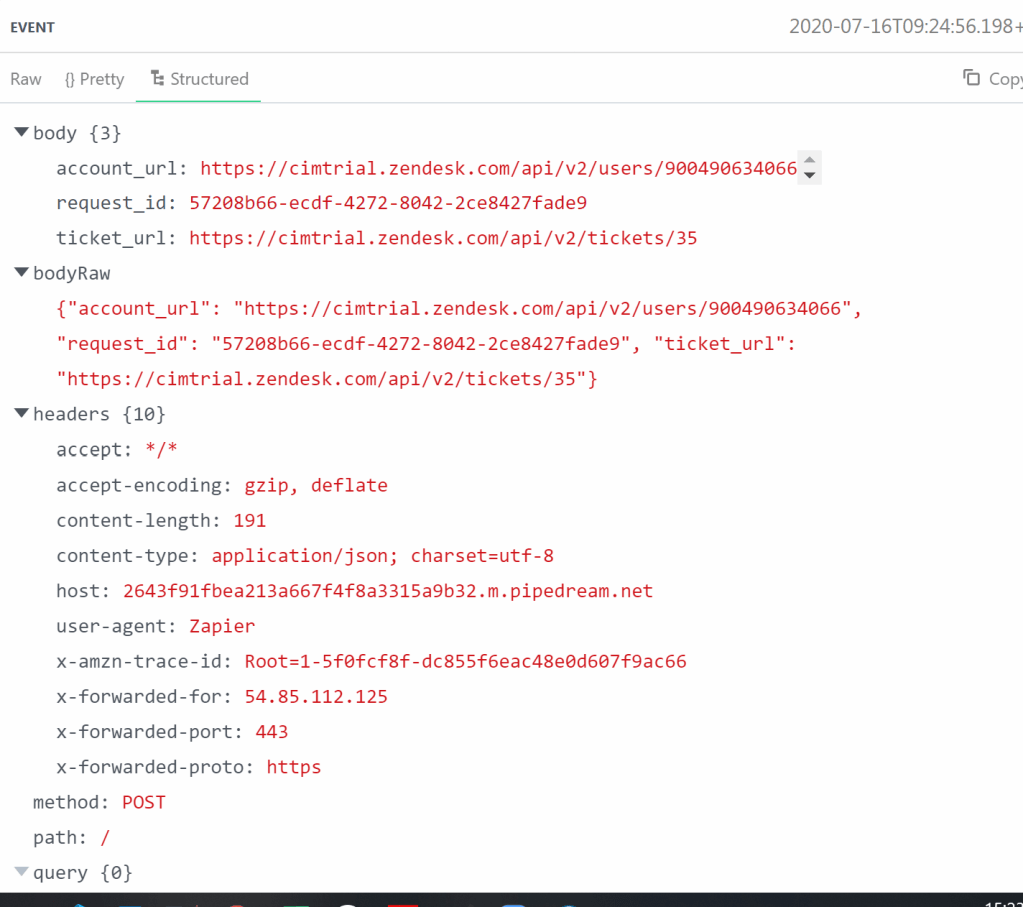Image resolution: width=1023 pixels, height=907 pixels.
Task: Click up arrow beside account_url value
Action: (810, 160)
